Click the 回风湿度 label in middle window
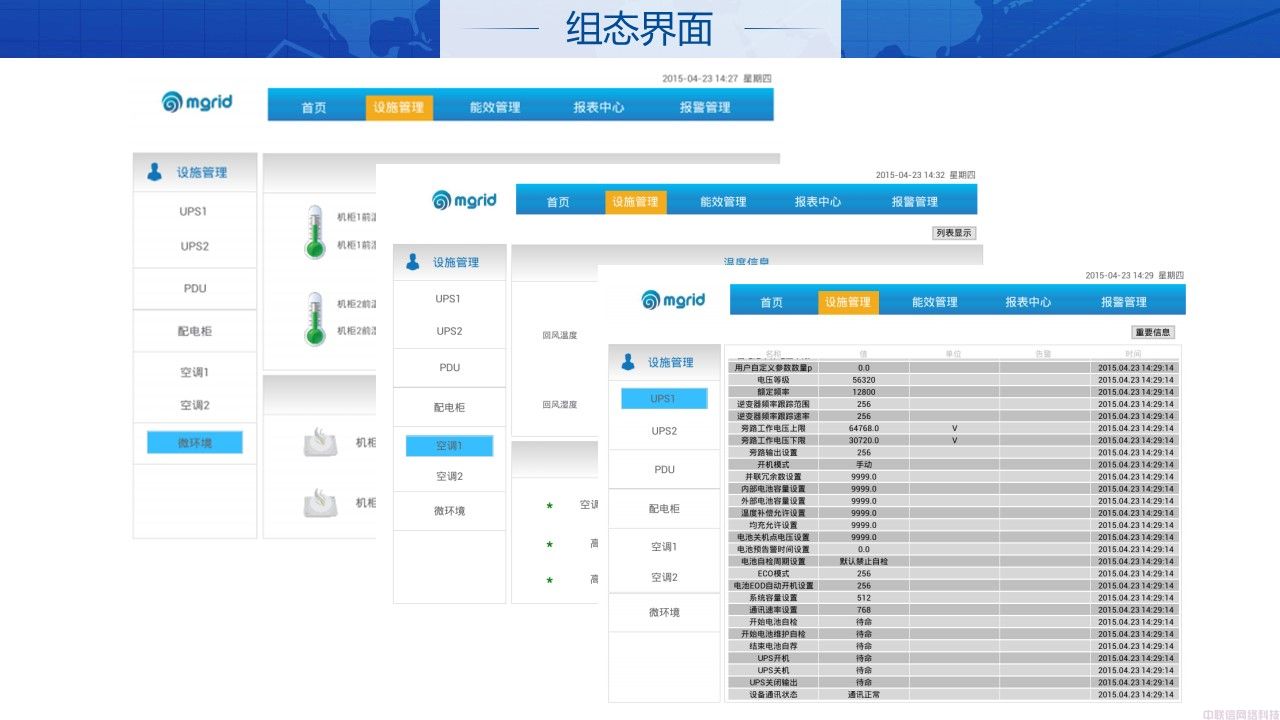 pos(560,405)
